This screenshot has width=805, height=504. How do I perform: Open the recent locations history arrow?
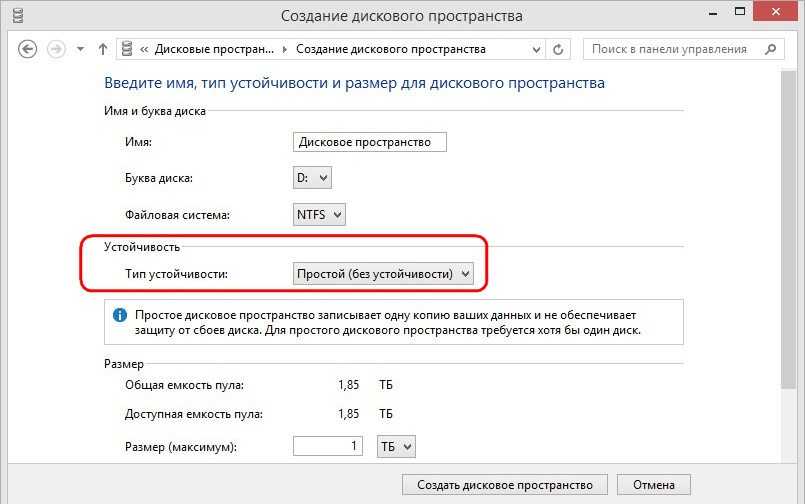(80, 50)
